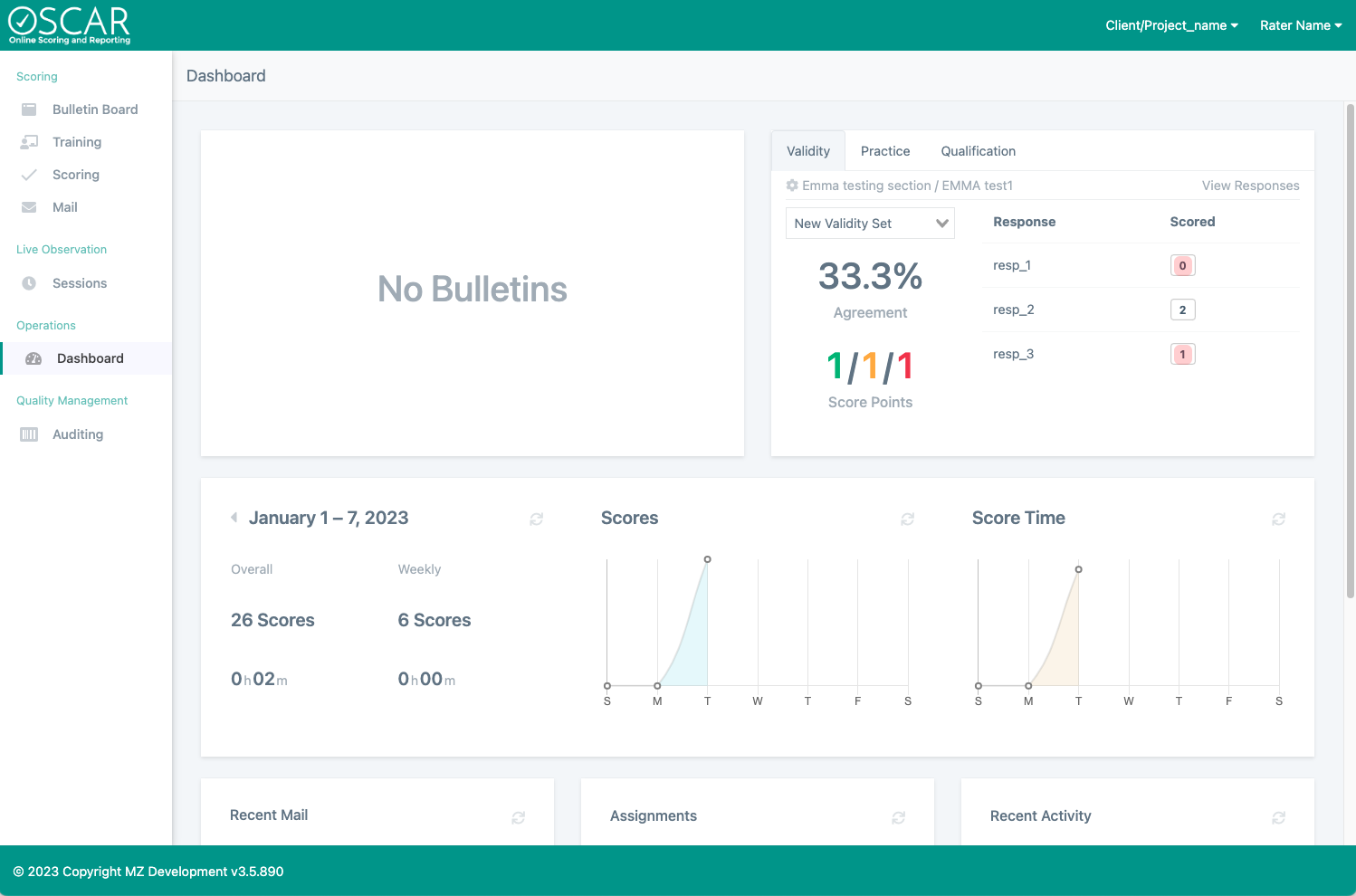This screenshot has width=1356, height=896.
Task: Expand the Rater Name menu
Action: tap(1300, 25)
